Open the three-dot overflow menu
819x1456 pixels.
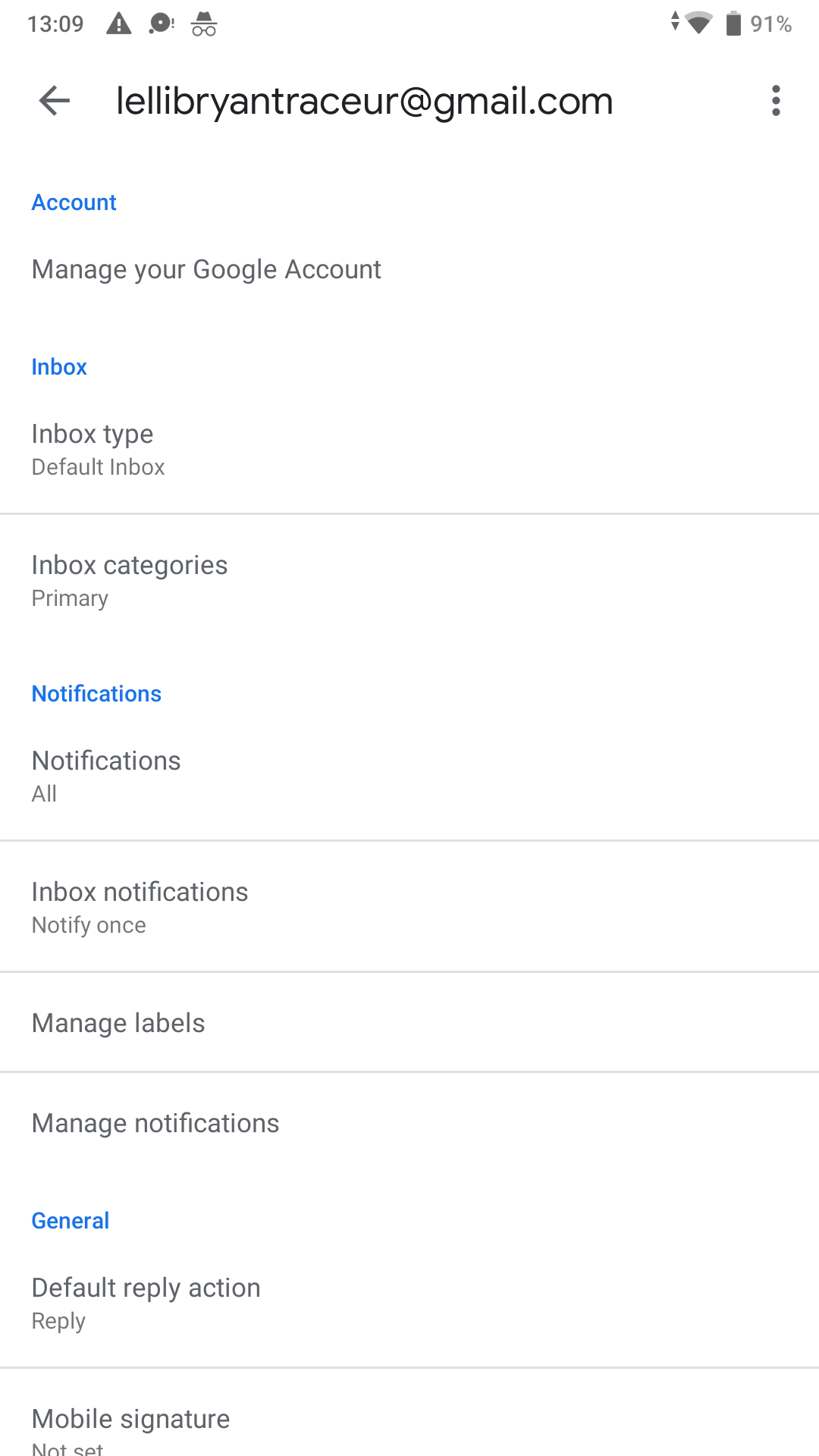point(776,101)
